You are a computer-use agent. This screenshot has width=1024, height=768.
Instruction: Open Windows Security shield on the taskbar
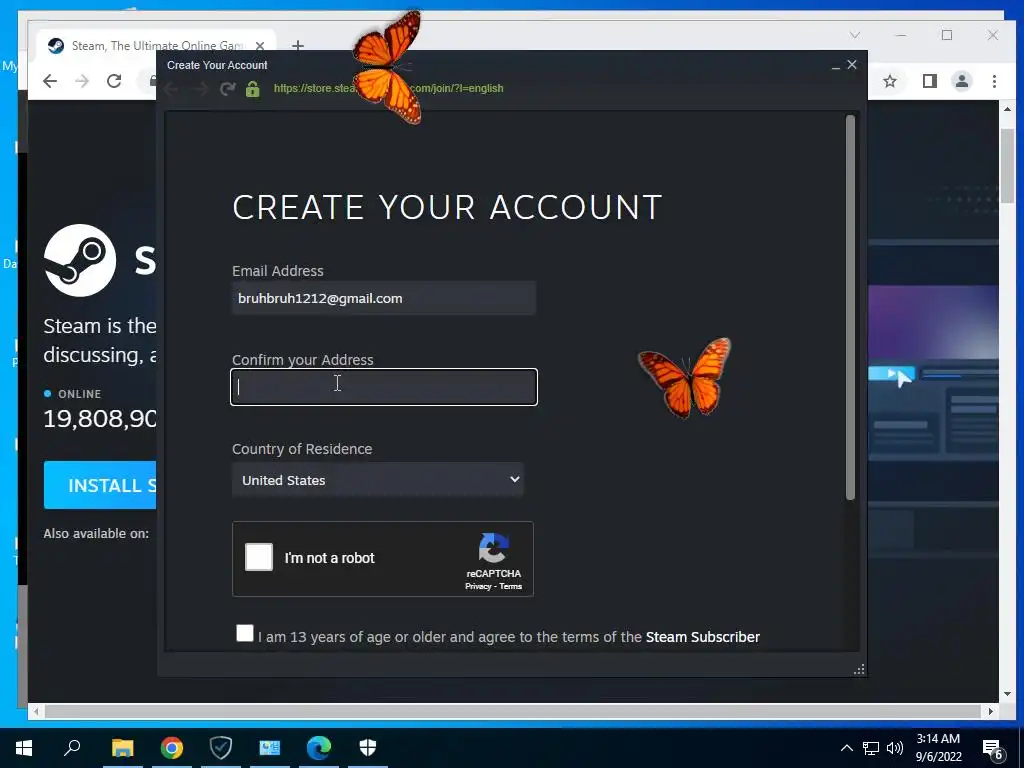point(368,748)
